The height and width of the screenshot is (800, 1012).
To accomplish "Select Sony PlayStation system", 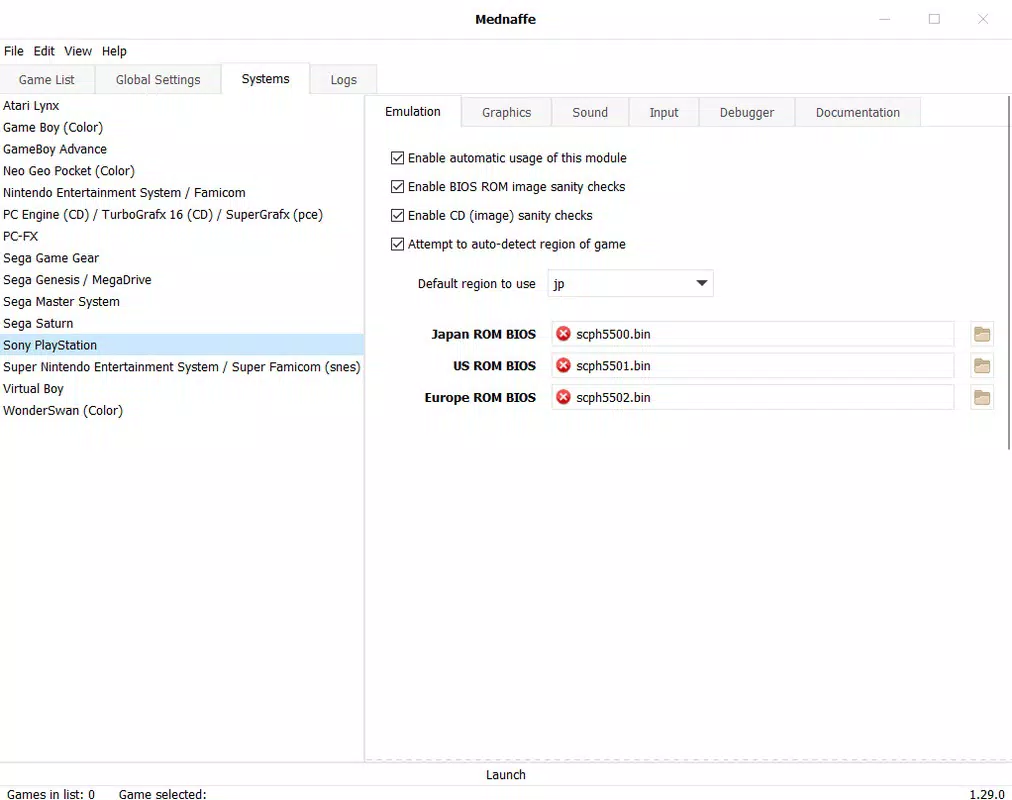I will (182, 345).
